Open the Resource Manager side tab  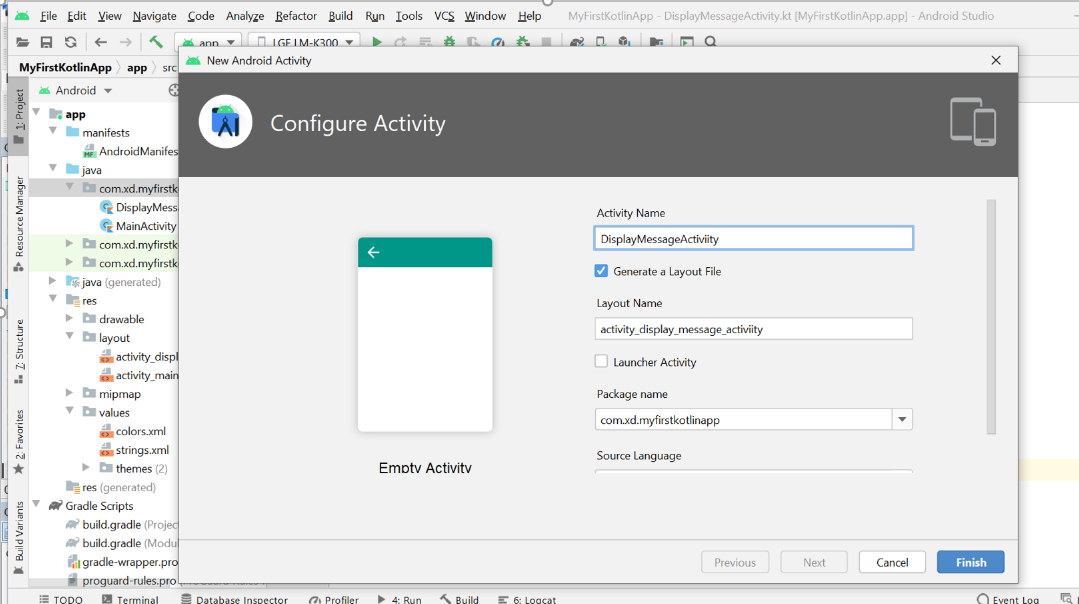tap(19, 223)
